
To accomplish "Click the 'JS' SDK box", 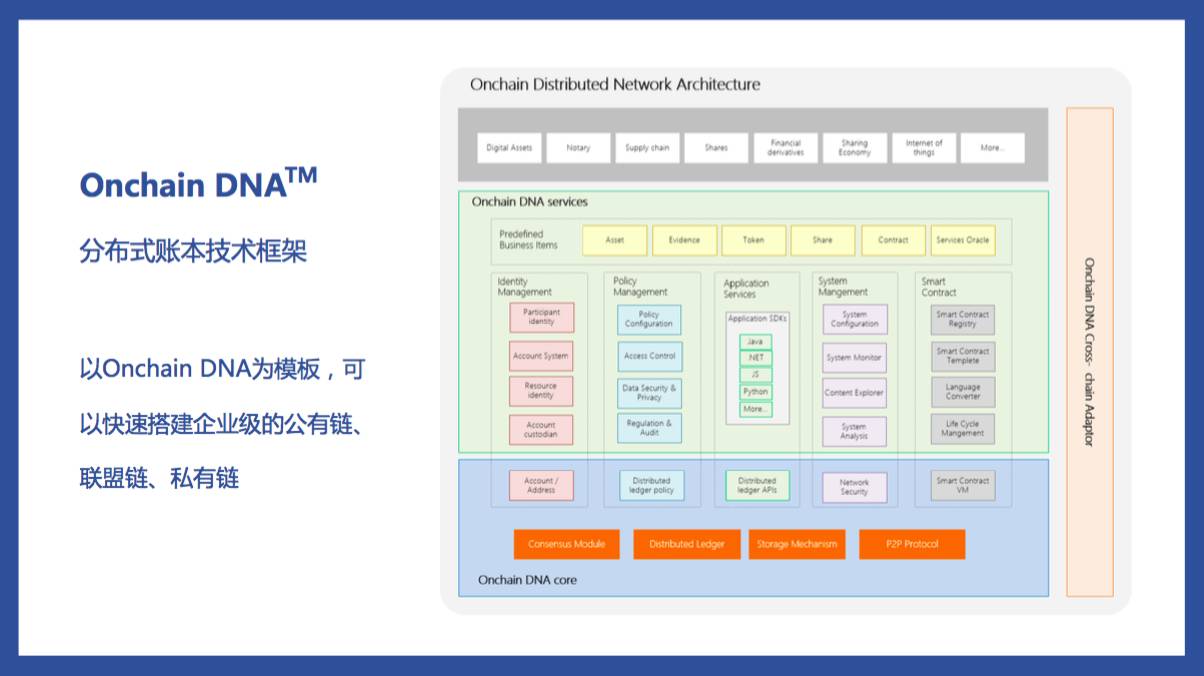I will click(756, 375).
